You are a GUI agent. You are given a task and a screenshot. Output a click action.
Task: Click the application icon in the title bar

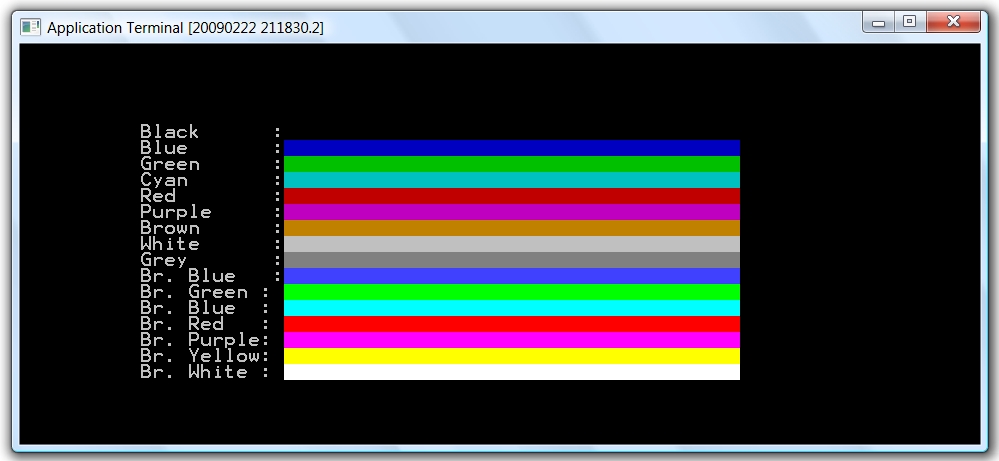click(31, 28)
